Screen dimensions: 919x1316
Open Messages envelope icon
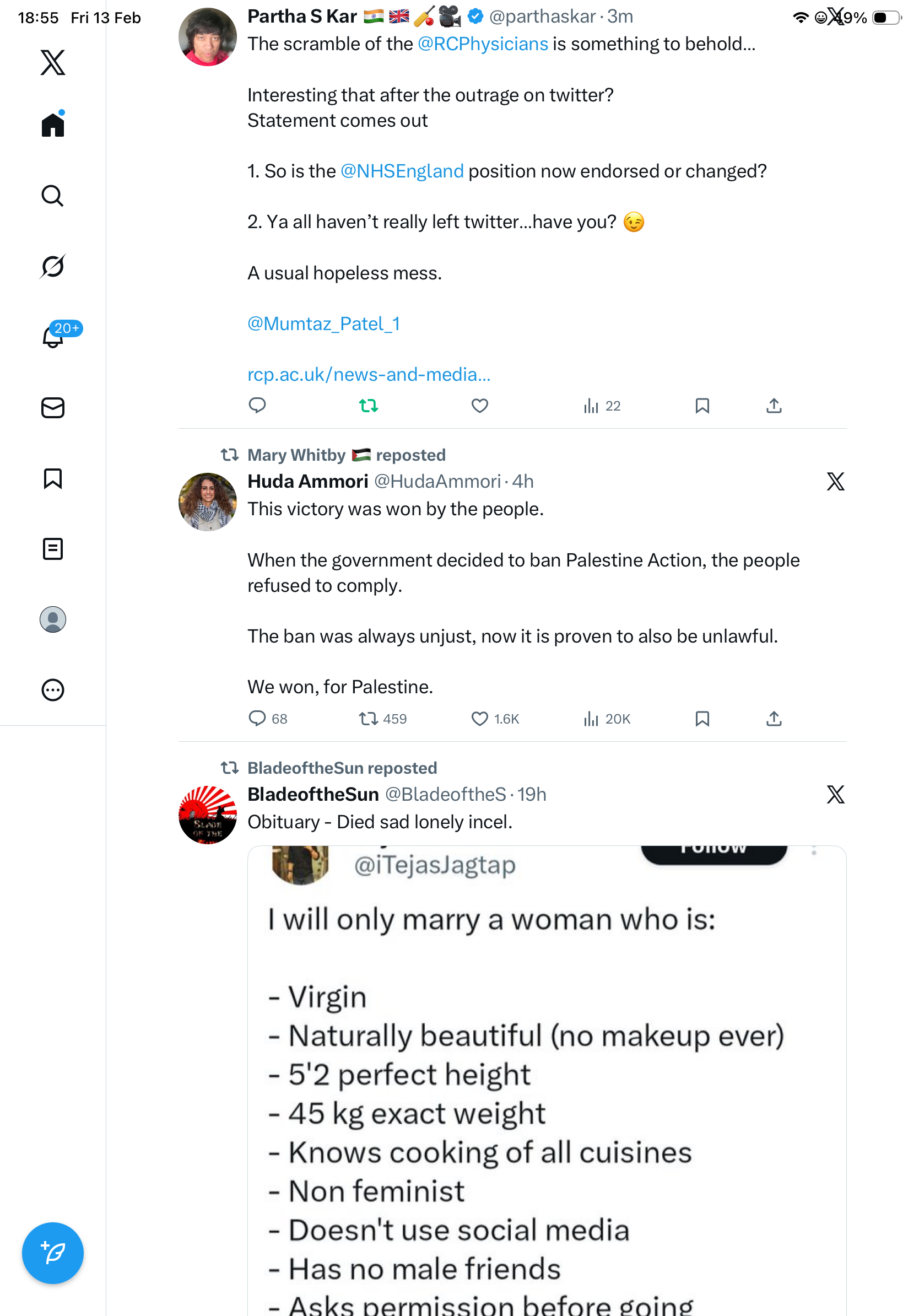click(53, 407)
